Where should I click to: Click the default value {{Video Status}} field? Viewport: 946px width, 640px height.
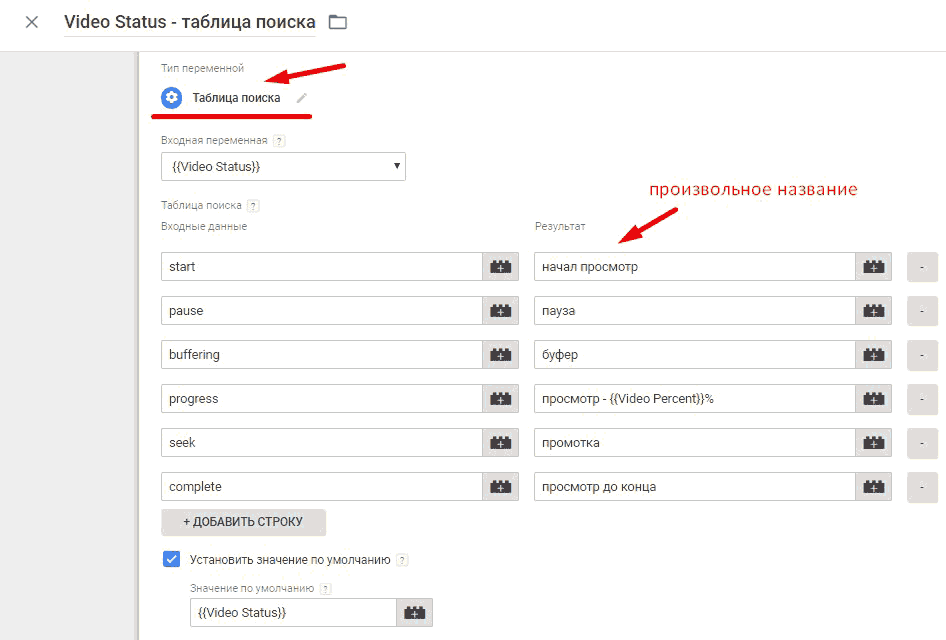point(292,612)
